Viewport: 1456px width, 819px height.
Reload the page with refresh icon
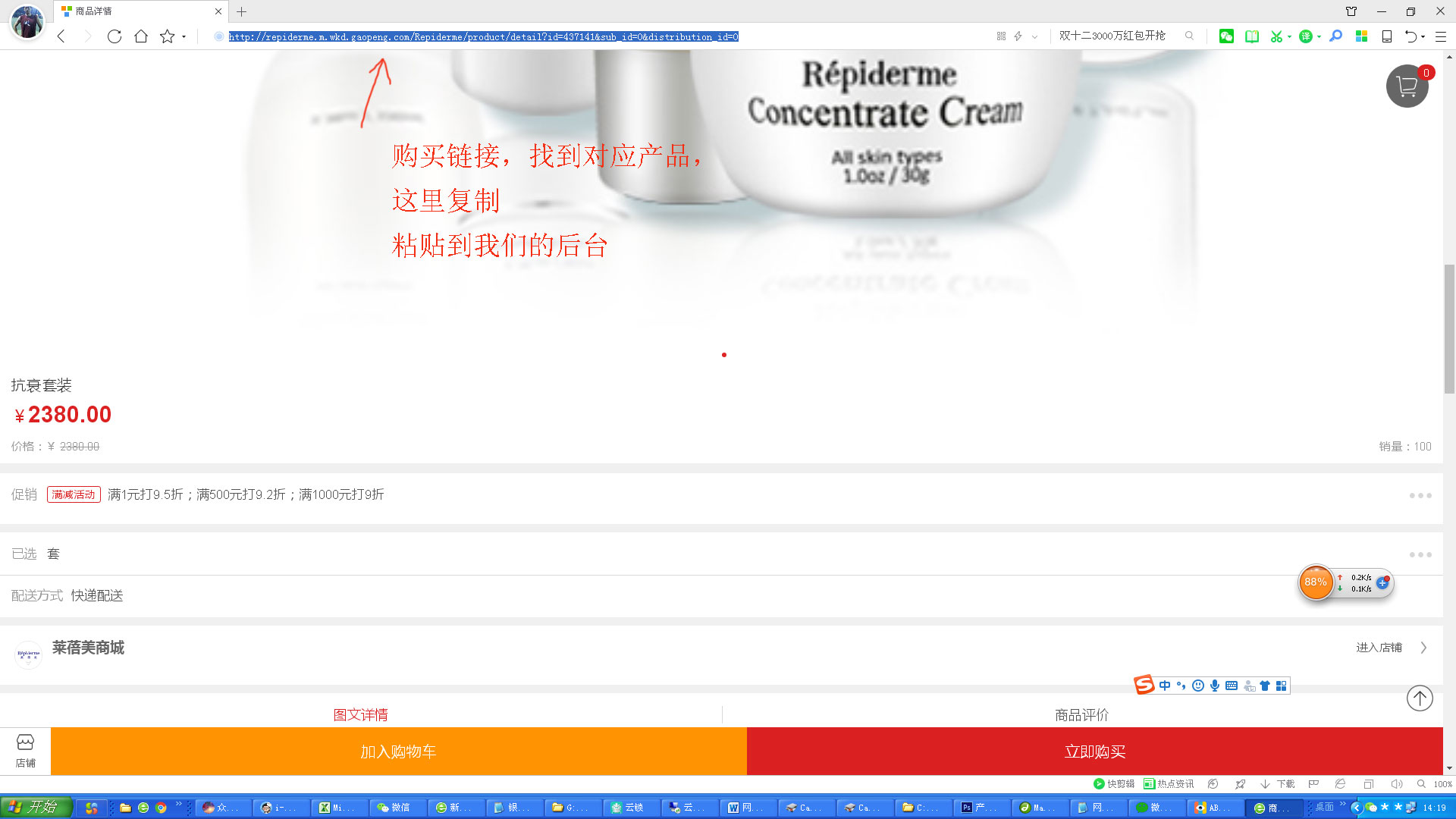(115, 36)
